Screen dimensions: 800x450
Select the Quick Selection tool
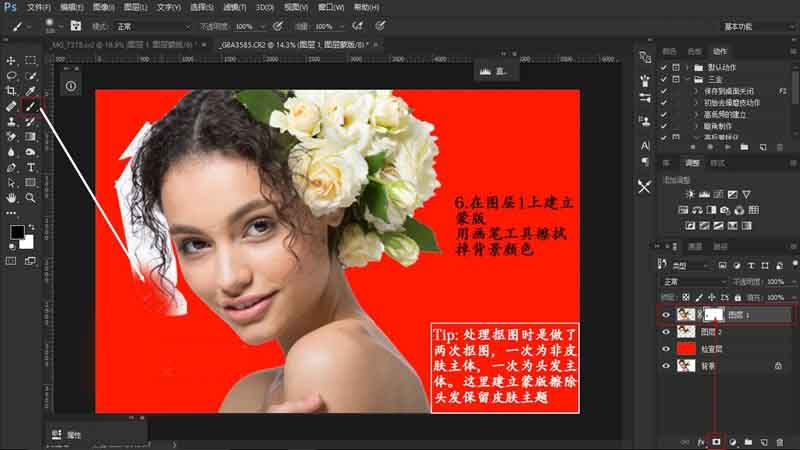[x=30, y=76]
